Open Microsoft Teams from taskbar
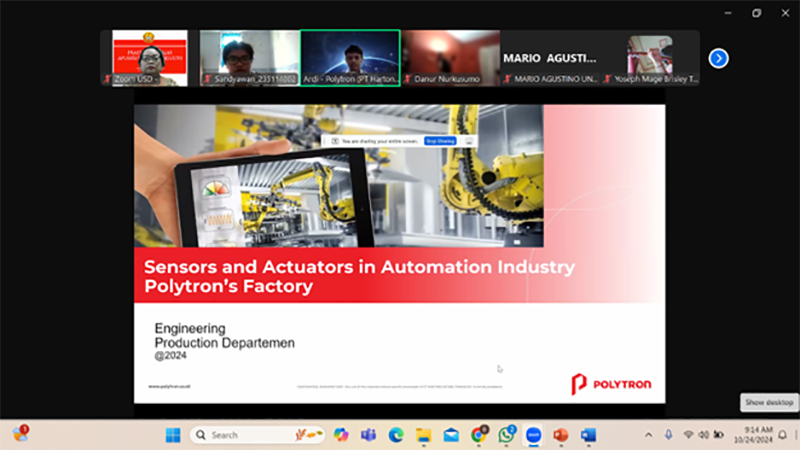800x450 pixels. point(368,435)
